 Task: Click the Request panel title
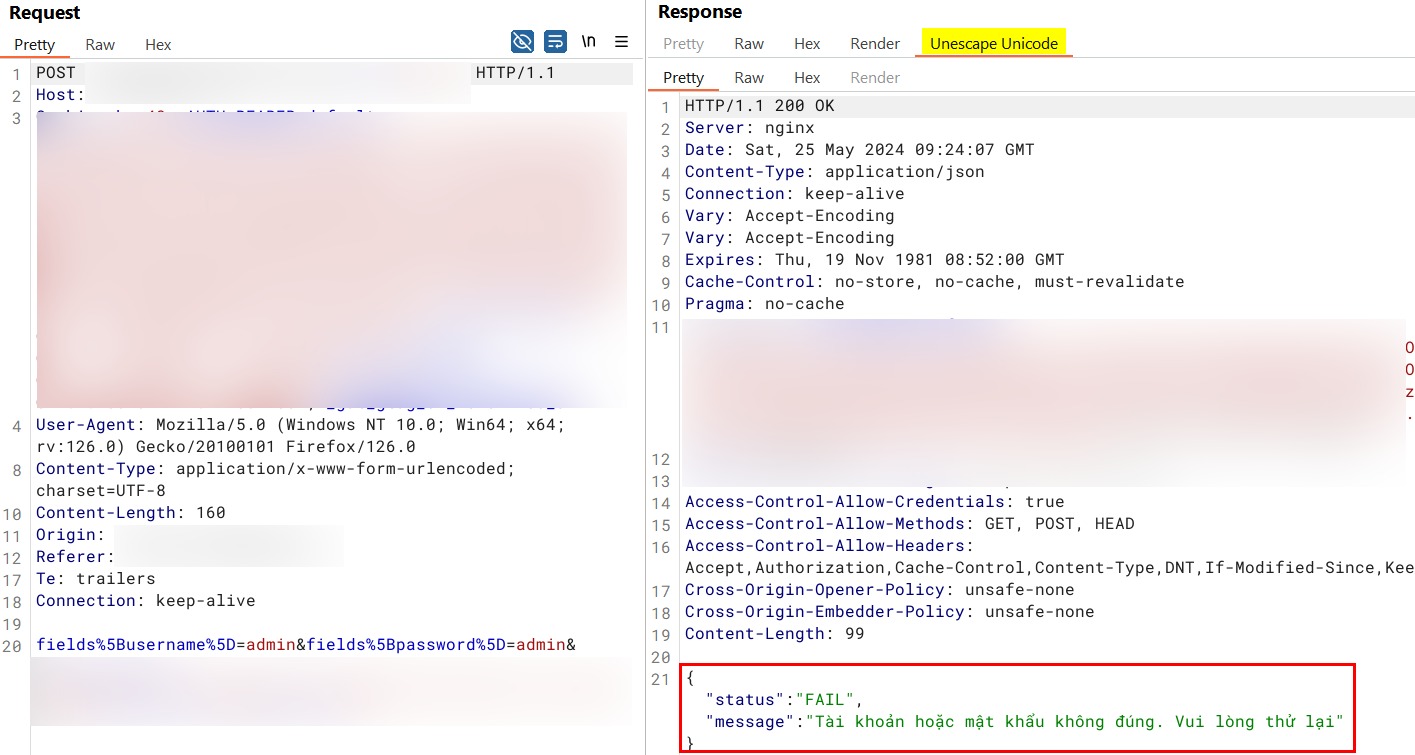45,13
